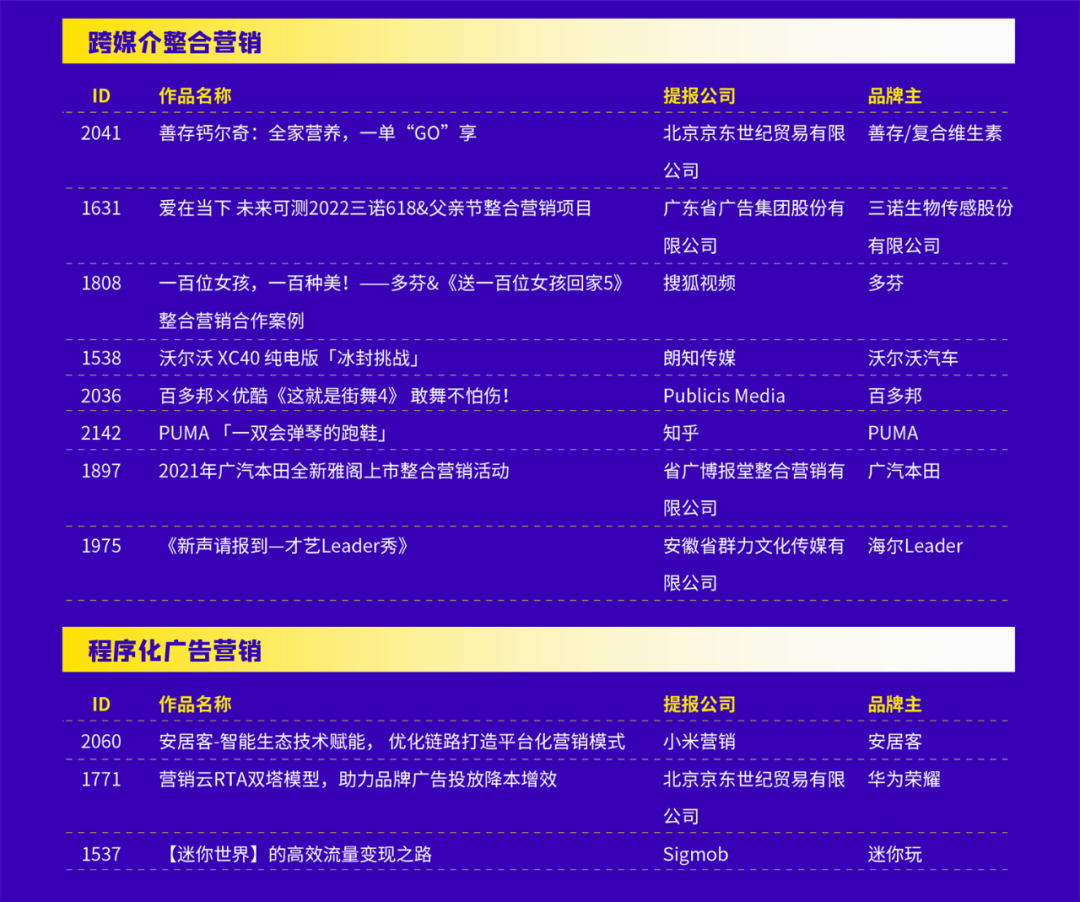The image size is (1080, 902).
Task: Click brand 百多邦
Action: [x=895, y=396]
